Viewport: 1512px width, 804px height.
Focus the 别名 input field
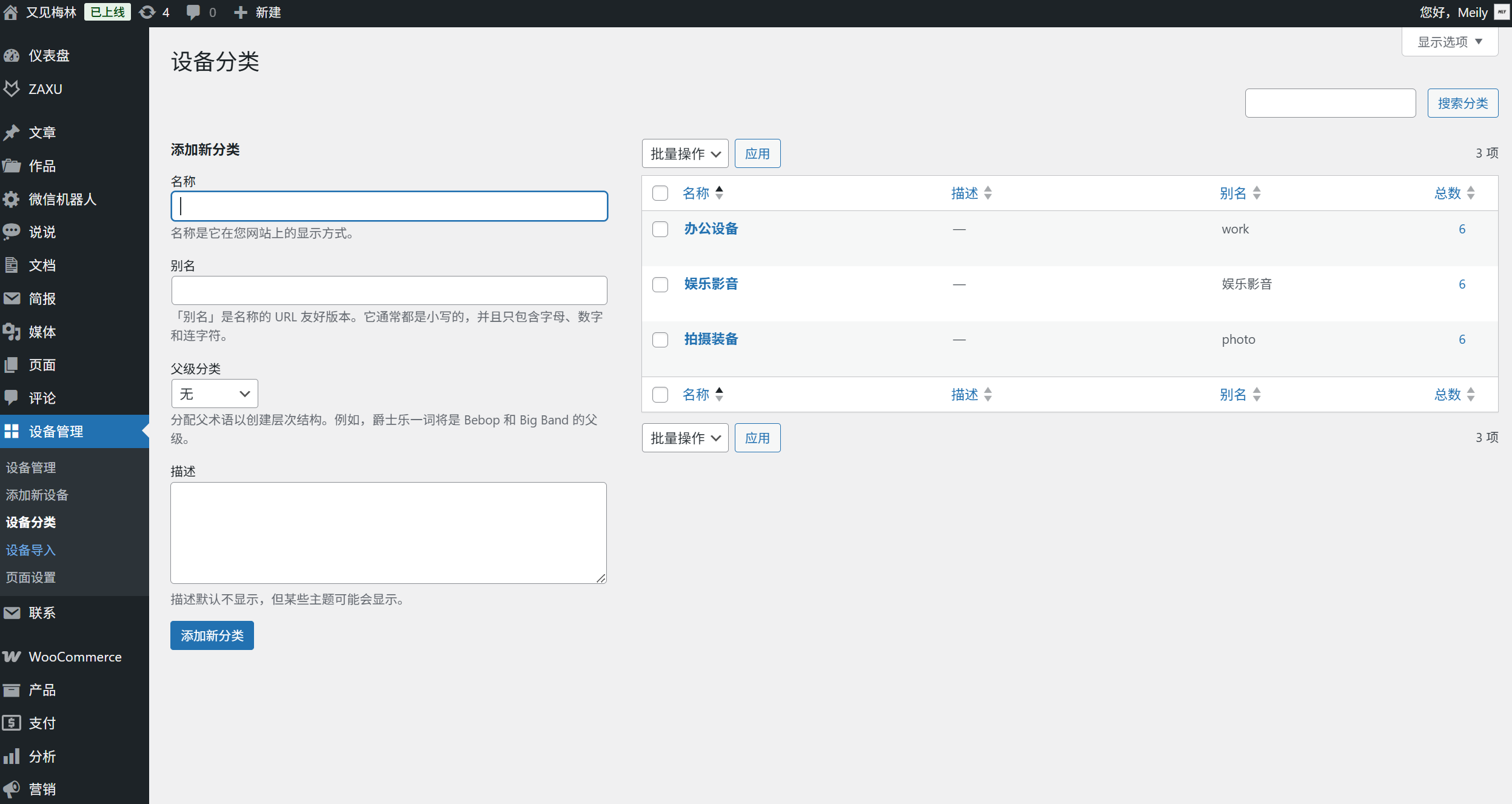click(389, 290)
